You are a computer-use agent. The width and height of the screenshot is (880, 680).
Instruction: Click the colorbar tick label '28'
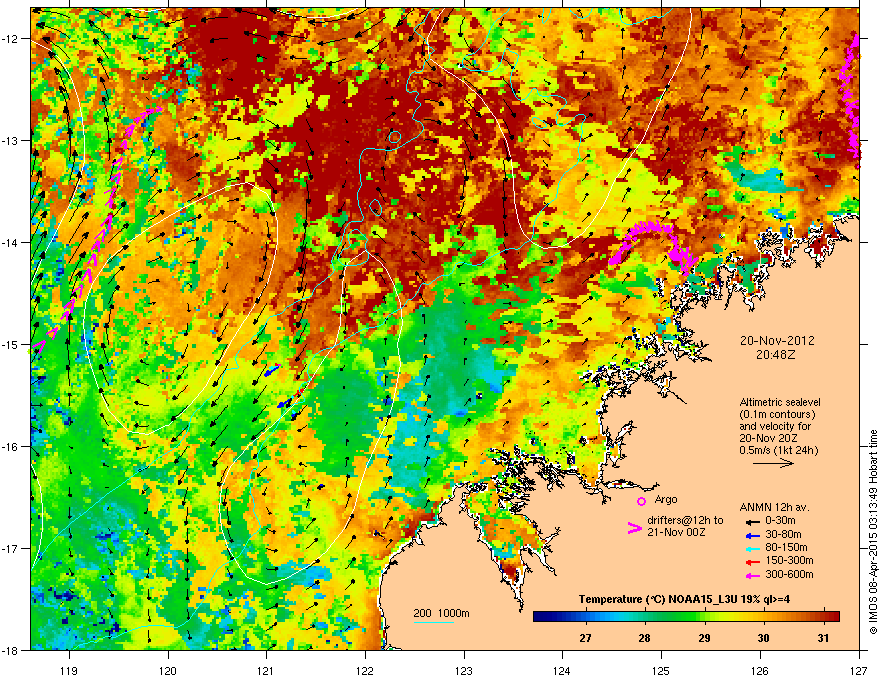(x=644, y=638)
